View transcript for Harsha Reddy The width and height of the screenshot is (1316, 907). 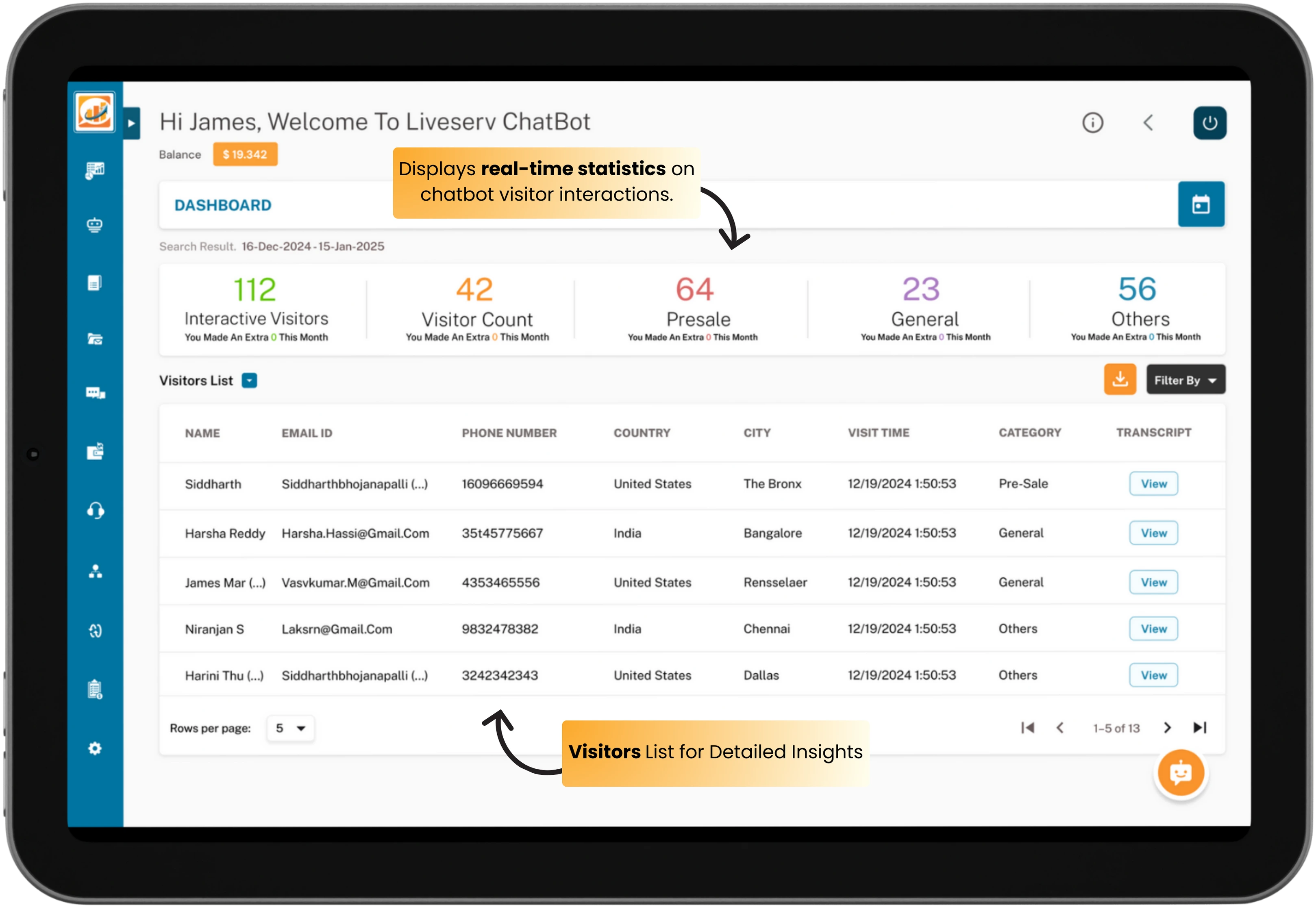tap(1153, 533)
